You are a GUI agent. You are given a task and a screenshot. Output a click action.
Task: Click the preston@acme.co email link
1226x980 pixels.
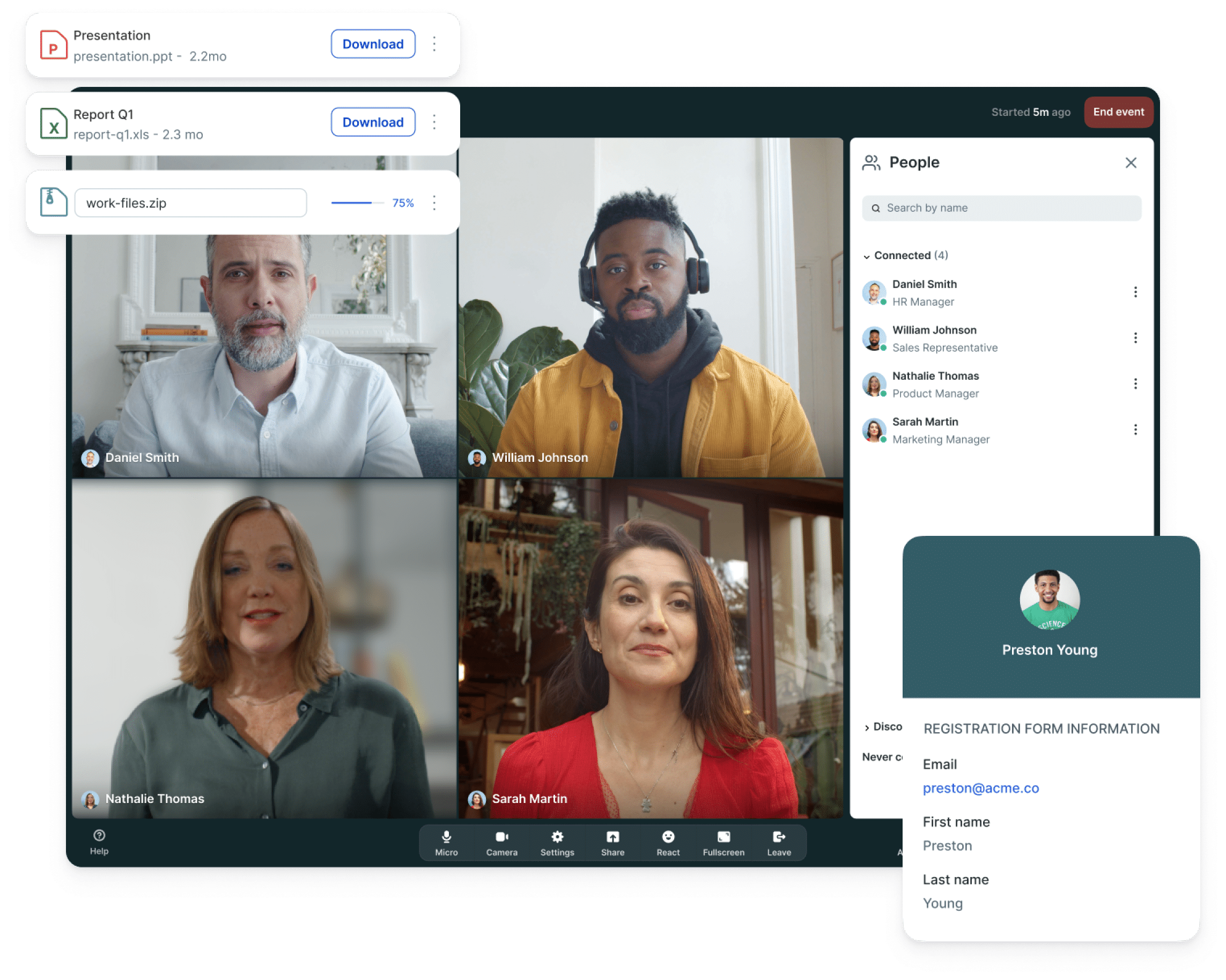click(x=980, y=788)
